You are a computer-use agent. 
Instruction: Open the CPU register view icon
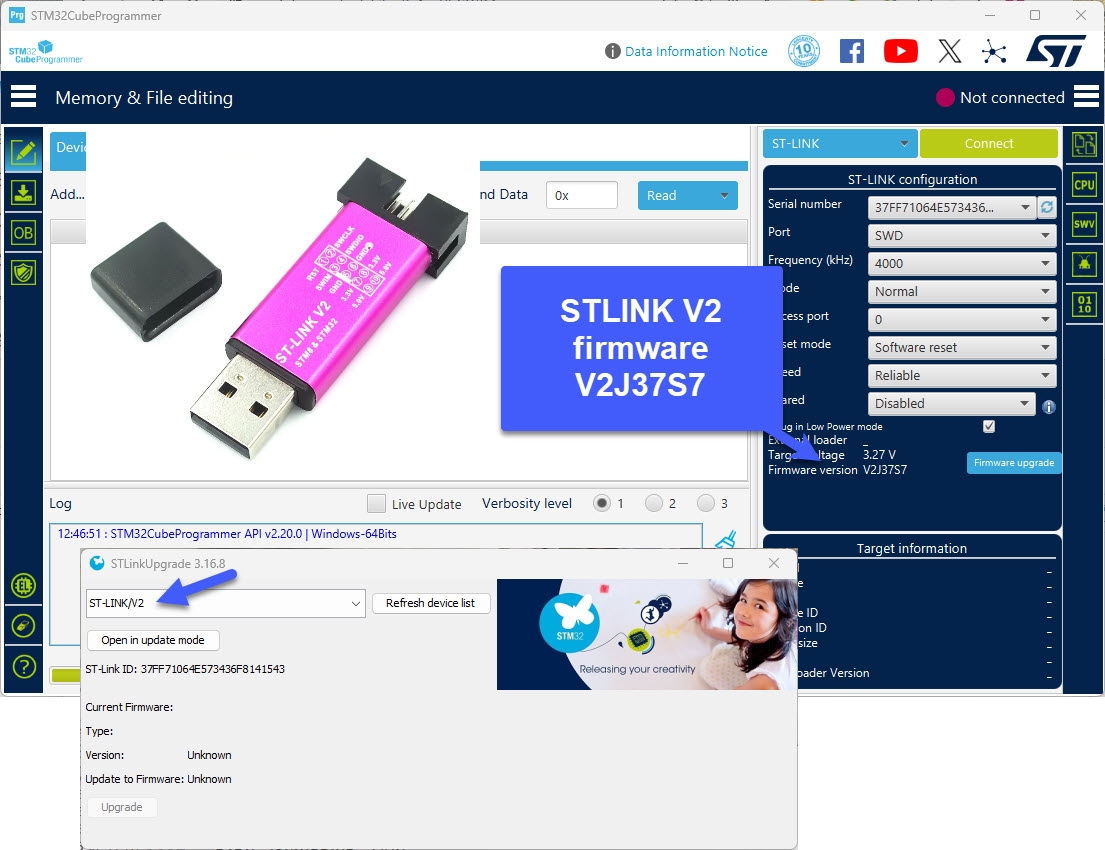click(x=1086, y=184)
